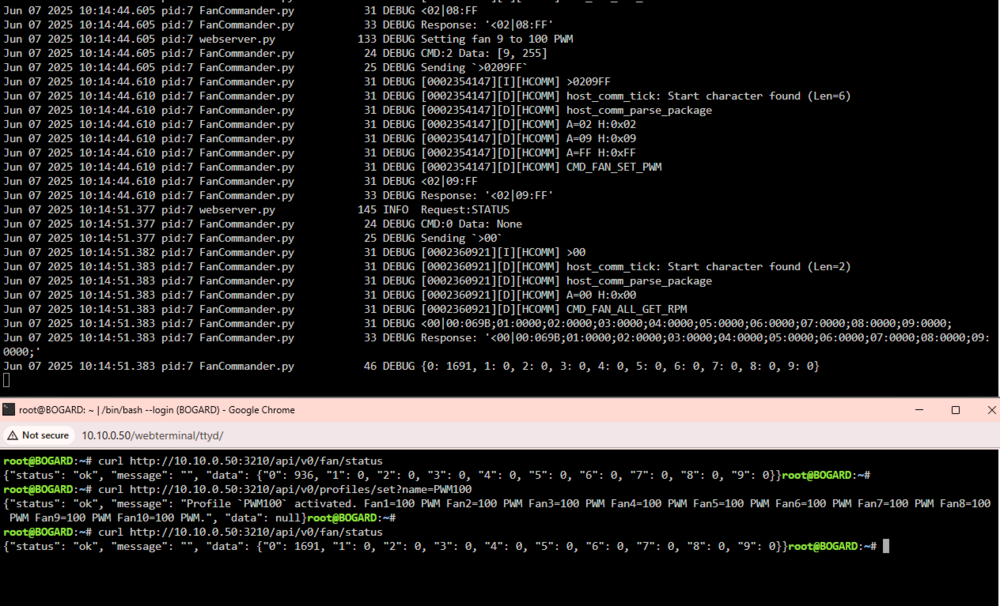Click the blinking cursor at the last bash prompt
Viewport: 1000px width, 606px height.
point(886,546)
